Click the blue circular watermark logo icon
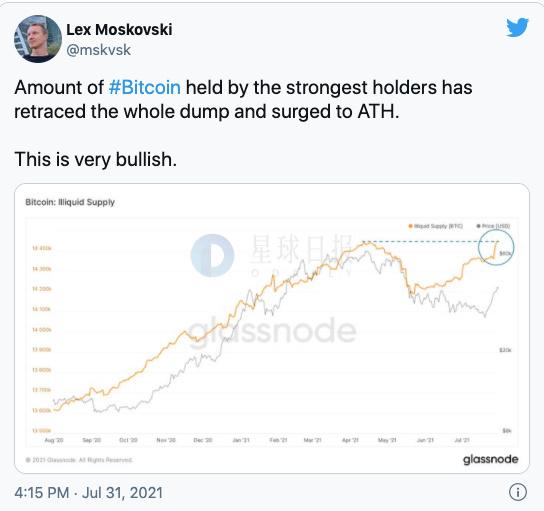The image size is (544, 511). click(212, 255)
